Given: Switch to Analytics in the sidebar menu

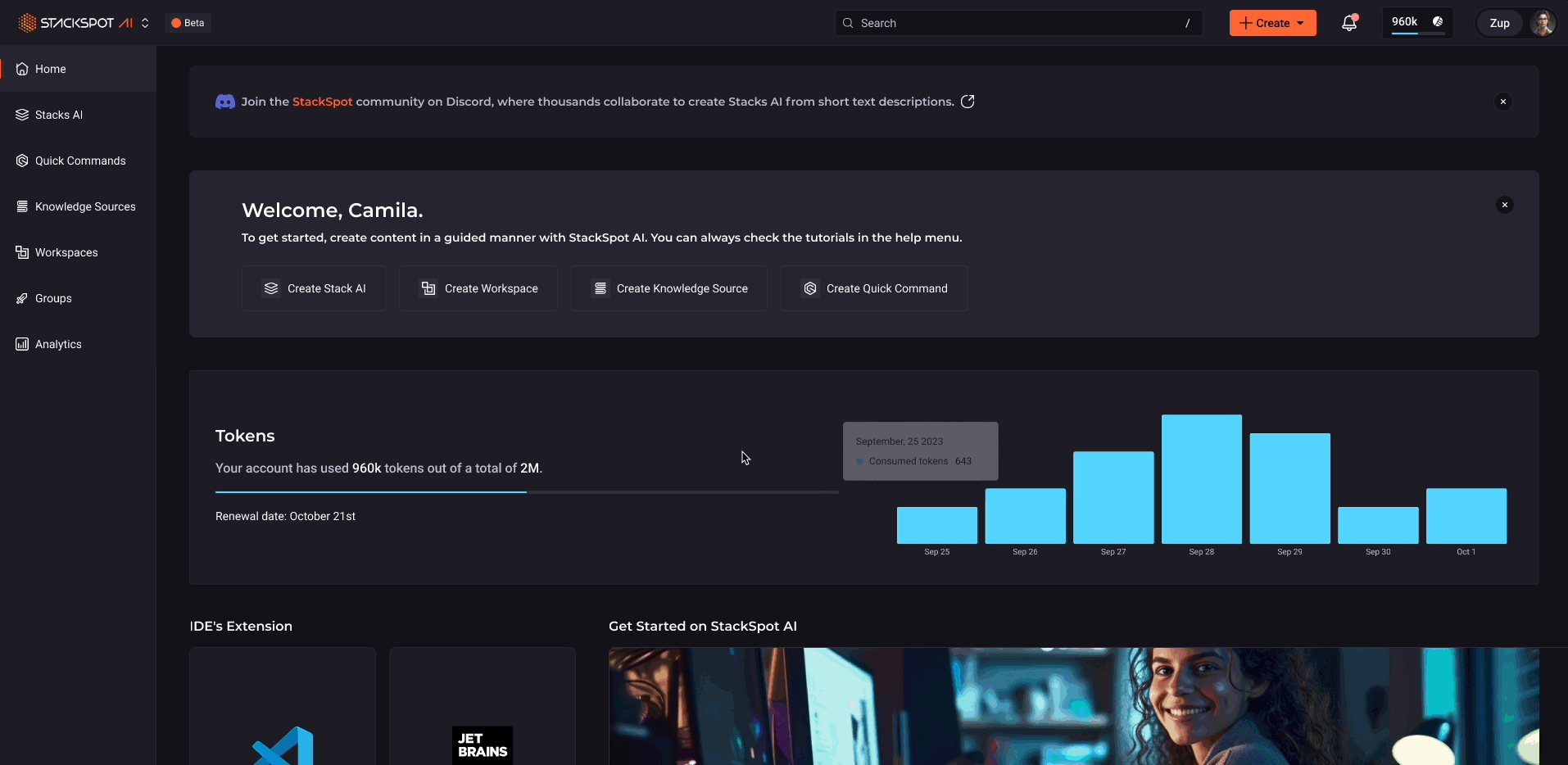Looking at the screenshot, I should [57, 344].
